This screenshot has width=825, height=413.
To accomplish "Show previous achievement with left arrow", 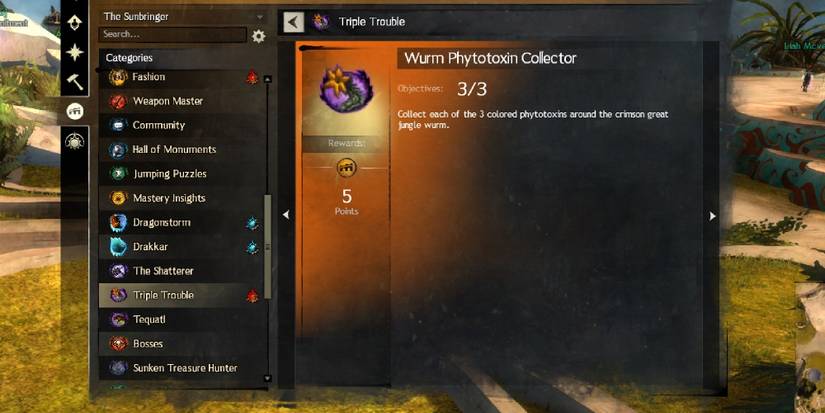I will coord(286,215).
